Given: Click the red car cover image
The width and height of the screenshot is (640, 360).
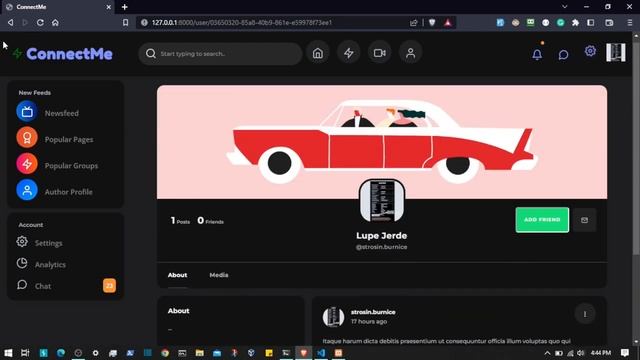Looking at the screenshot, I should pyautogui.click(x=382, y=142).
